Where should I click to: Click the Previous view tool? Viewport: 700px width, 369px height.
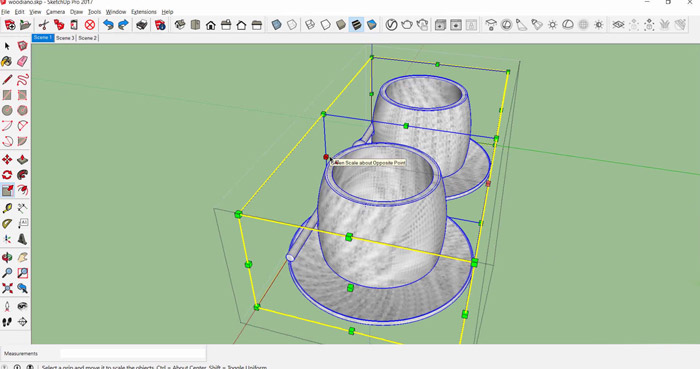pos(22,288)
